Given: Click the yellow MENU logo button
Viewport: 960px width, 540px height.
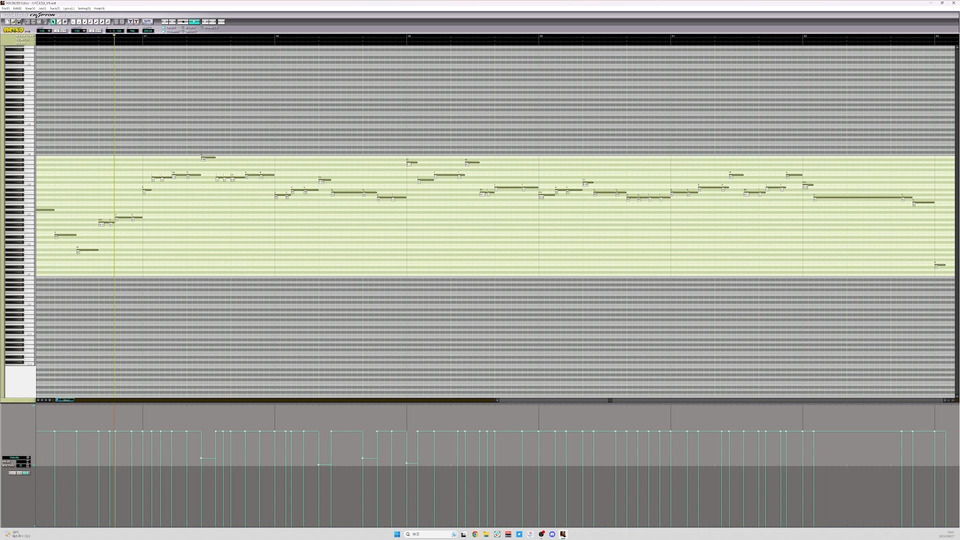Looking at the screenshot, I should click(13, 30).
